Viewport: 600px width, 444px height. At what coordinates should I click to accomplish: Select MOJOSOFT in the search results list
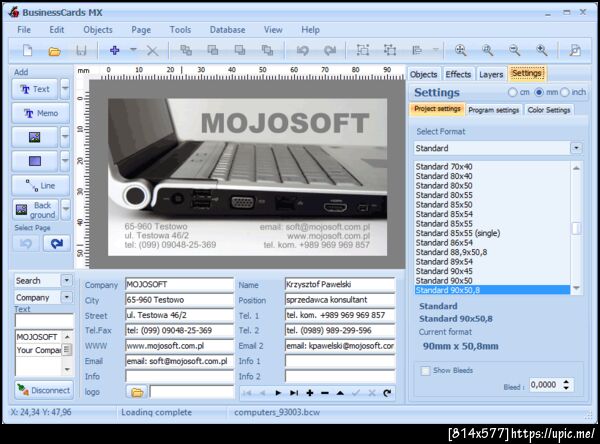click(38, 337)
